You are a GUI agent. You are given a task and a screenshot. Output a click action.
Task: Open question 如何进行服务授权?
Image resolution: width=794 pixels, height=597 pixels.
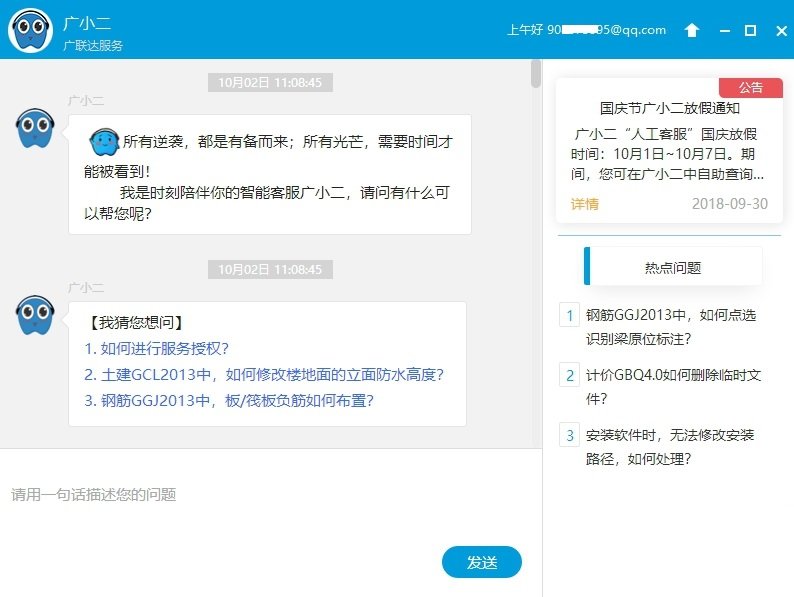pos(156,348)
